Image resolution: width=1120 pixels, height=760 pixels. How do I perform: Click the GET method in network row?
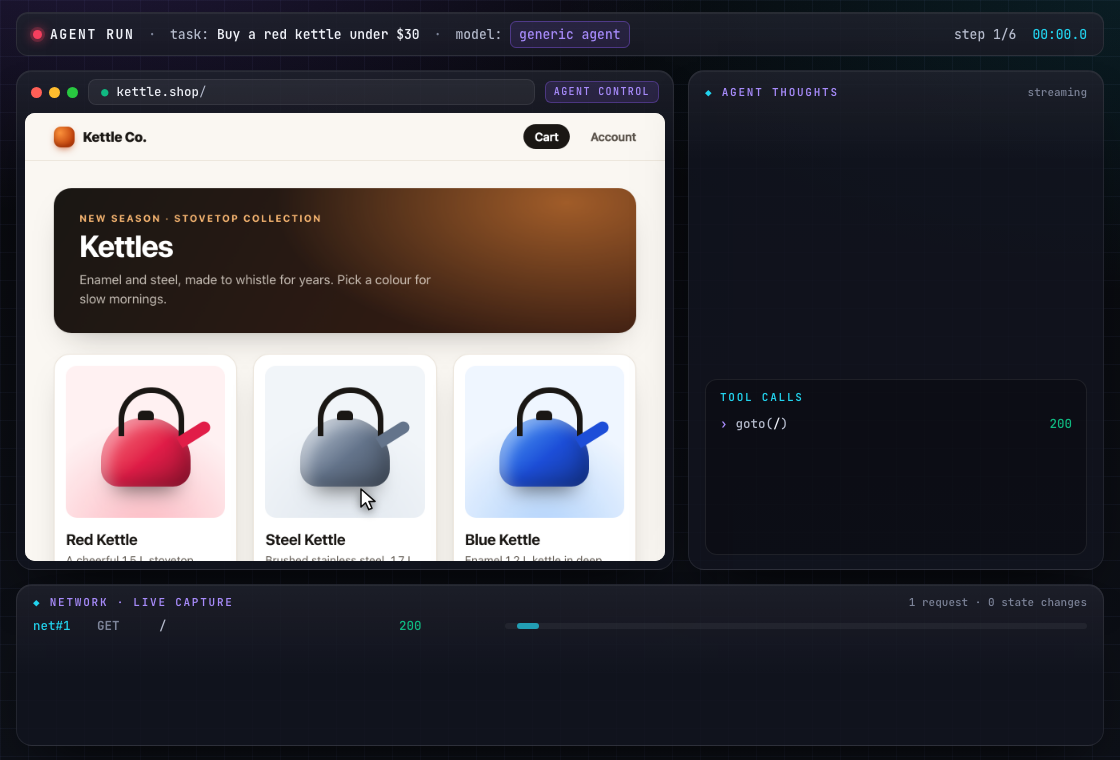pyautogui.click(x=108, y=626)
